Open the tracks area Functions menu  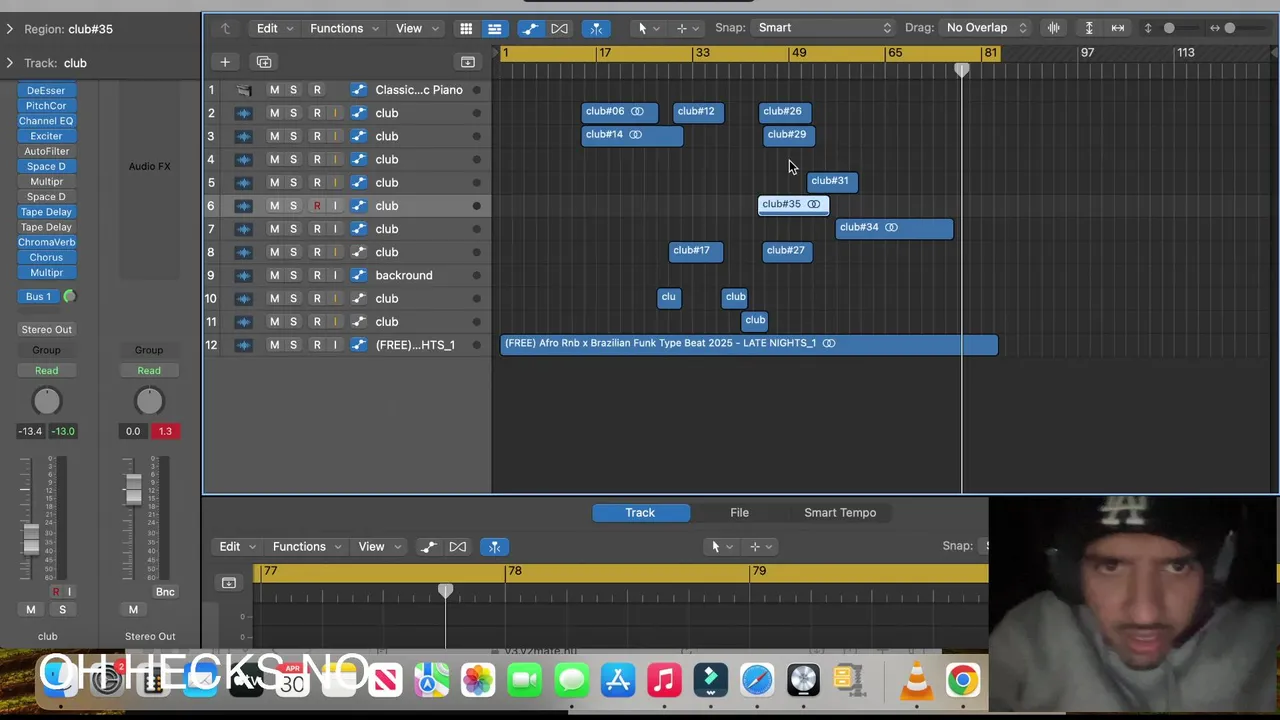coord(343,28)
